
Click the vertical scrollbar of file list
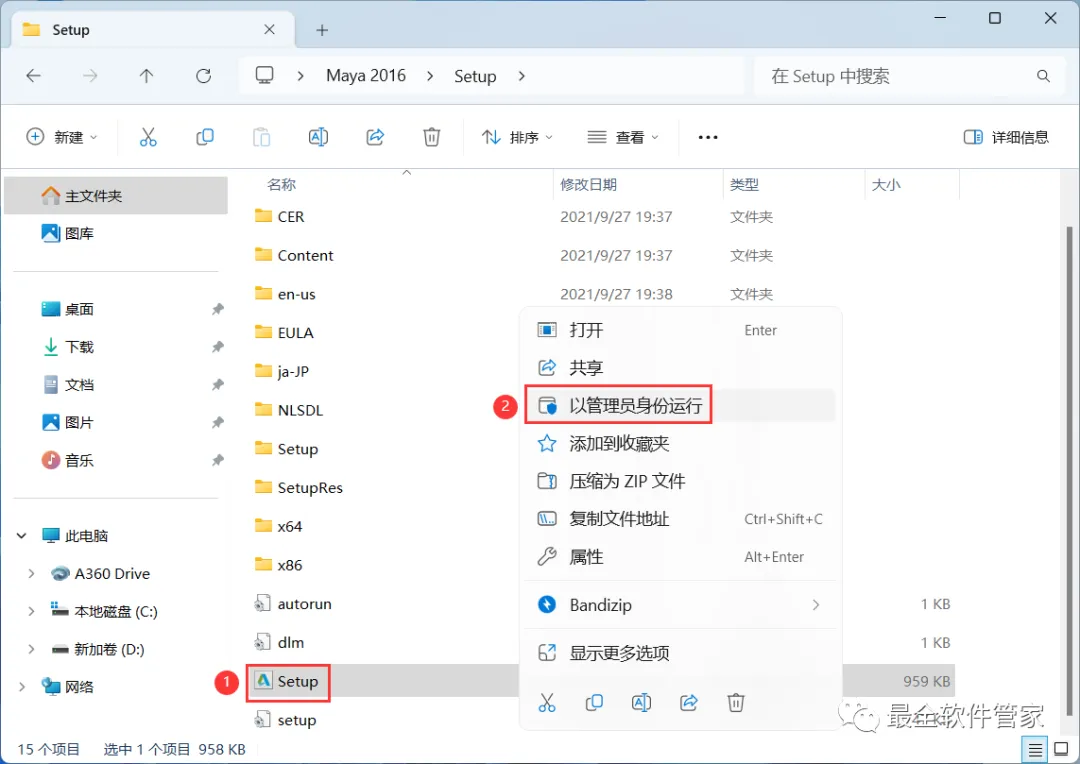pos(1069,471)
